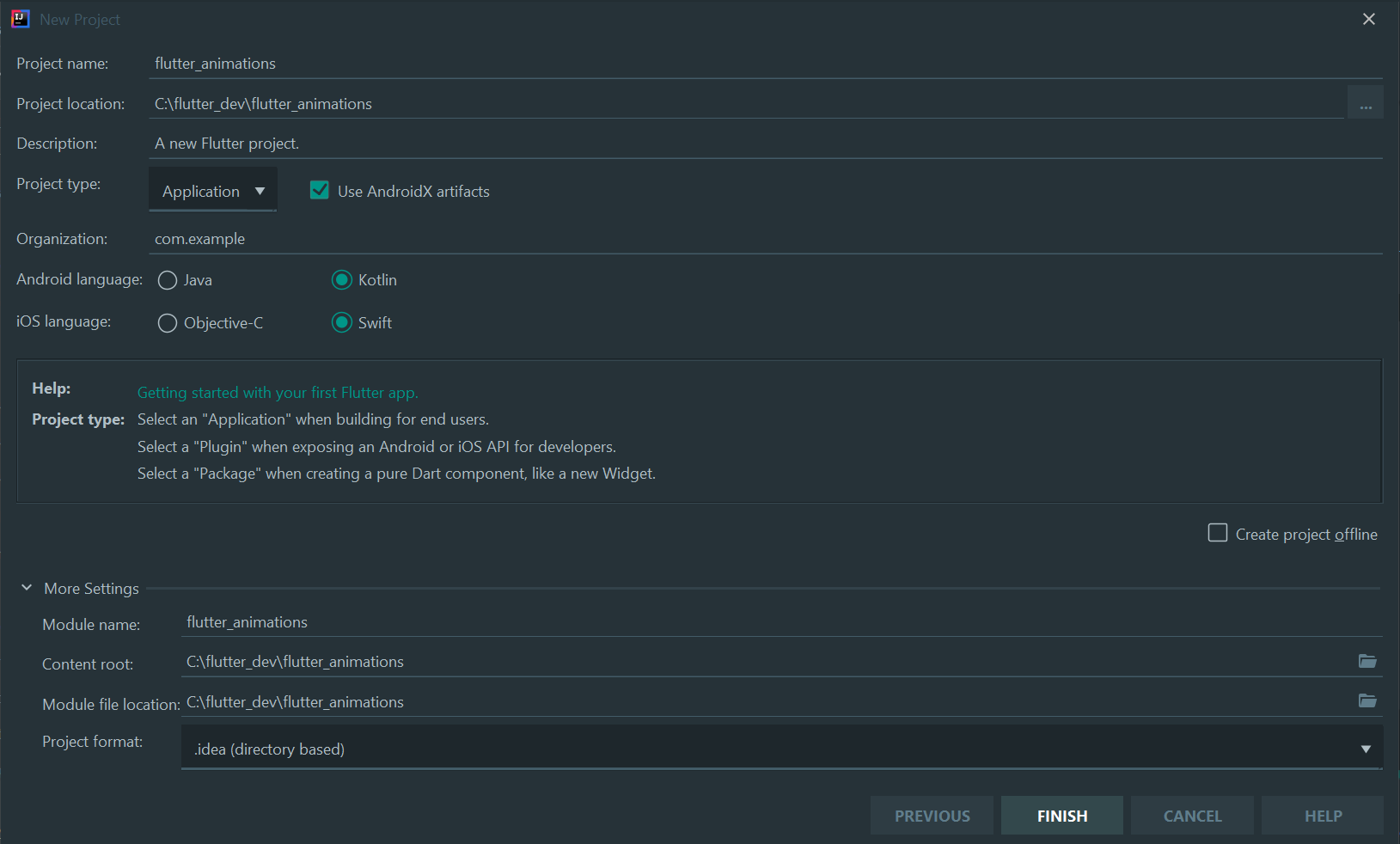Click the 'iOS language:' label
Viewport: 1400px width, 844px height.
point(64,321)
